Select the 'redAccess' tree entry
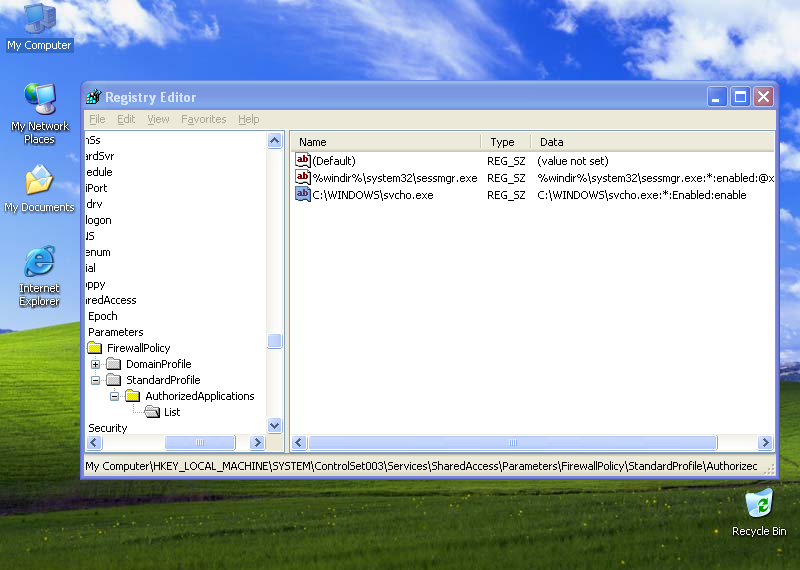 point(111,300)
